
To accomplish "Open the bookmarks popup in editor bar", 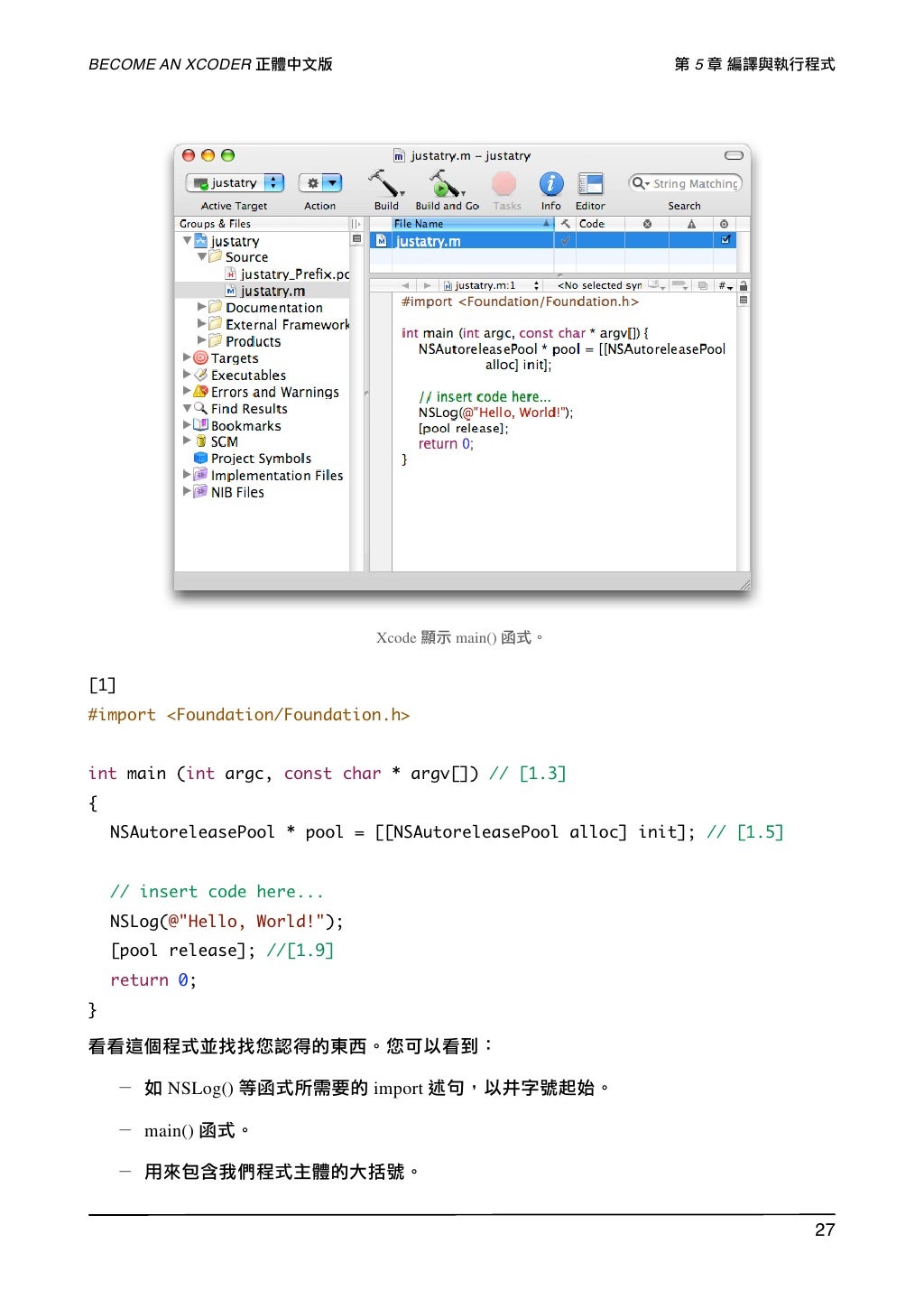I will [x=656, y=285].
